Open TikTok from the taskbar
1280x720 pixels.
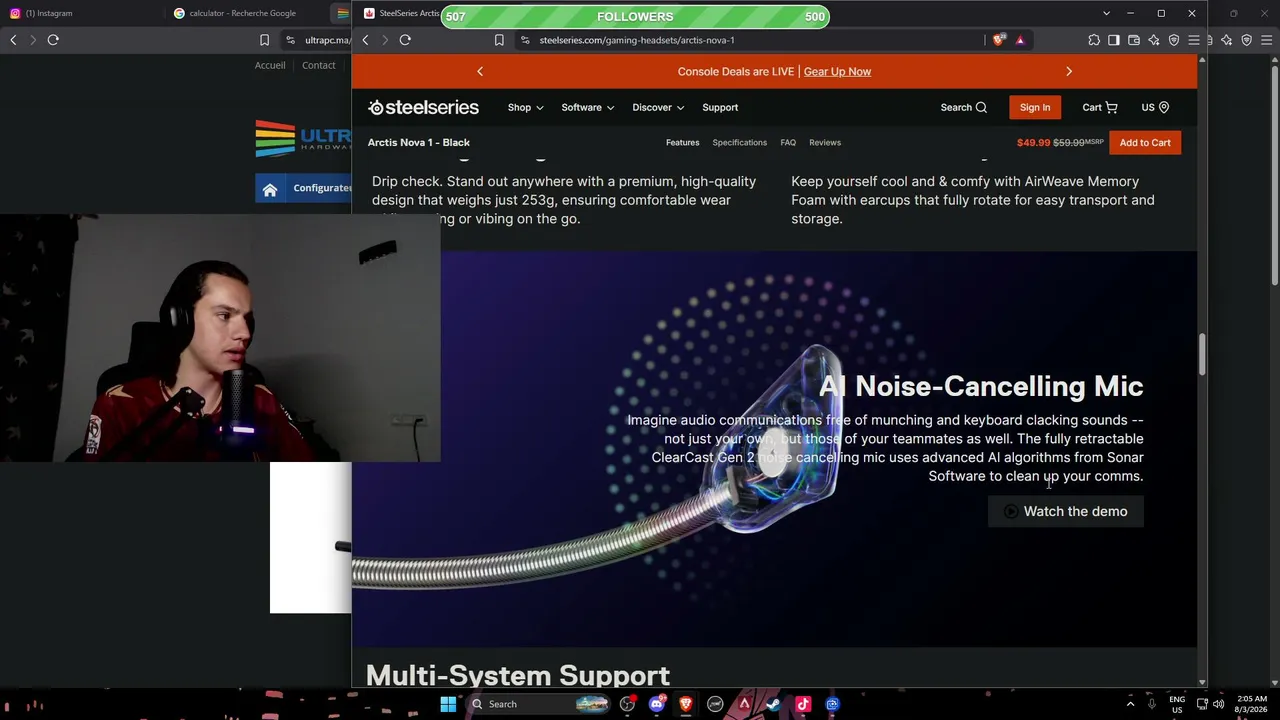802,704
